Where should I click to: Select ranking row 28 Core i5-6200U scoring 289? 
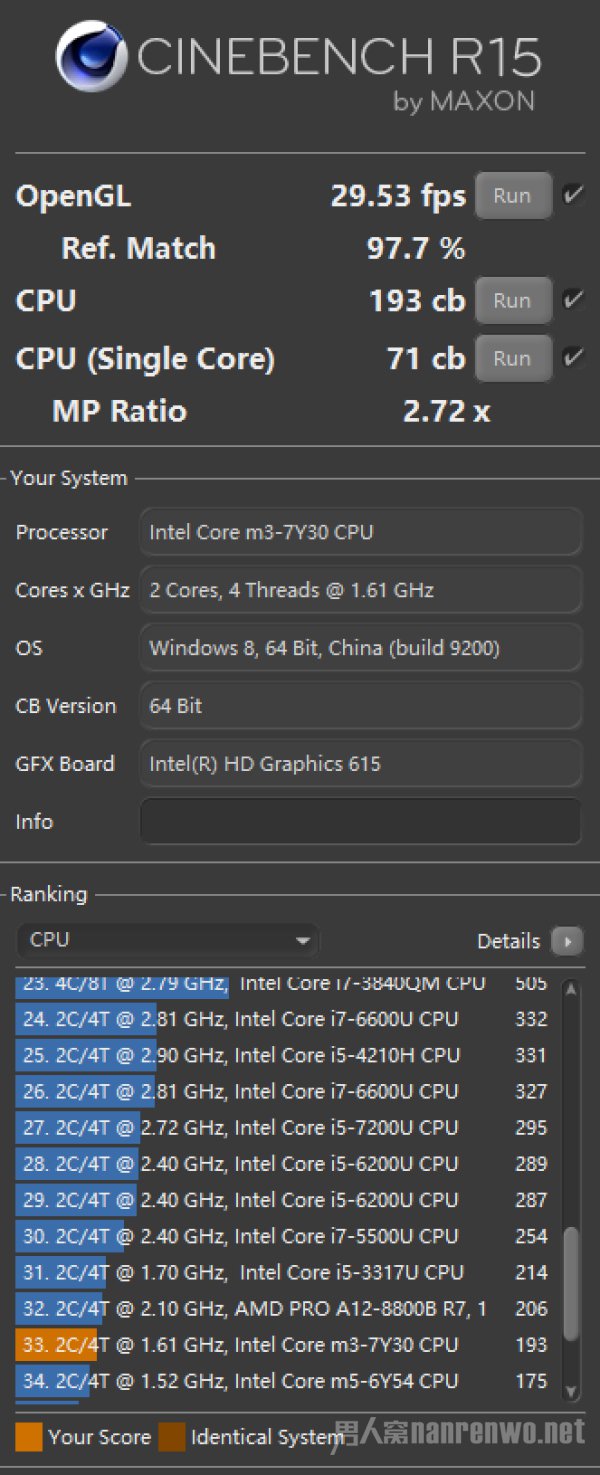(285, 1163)
